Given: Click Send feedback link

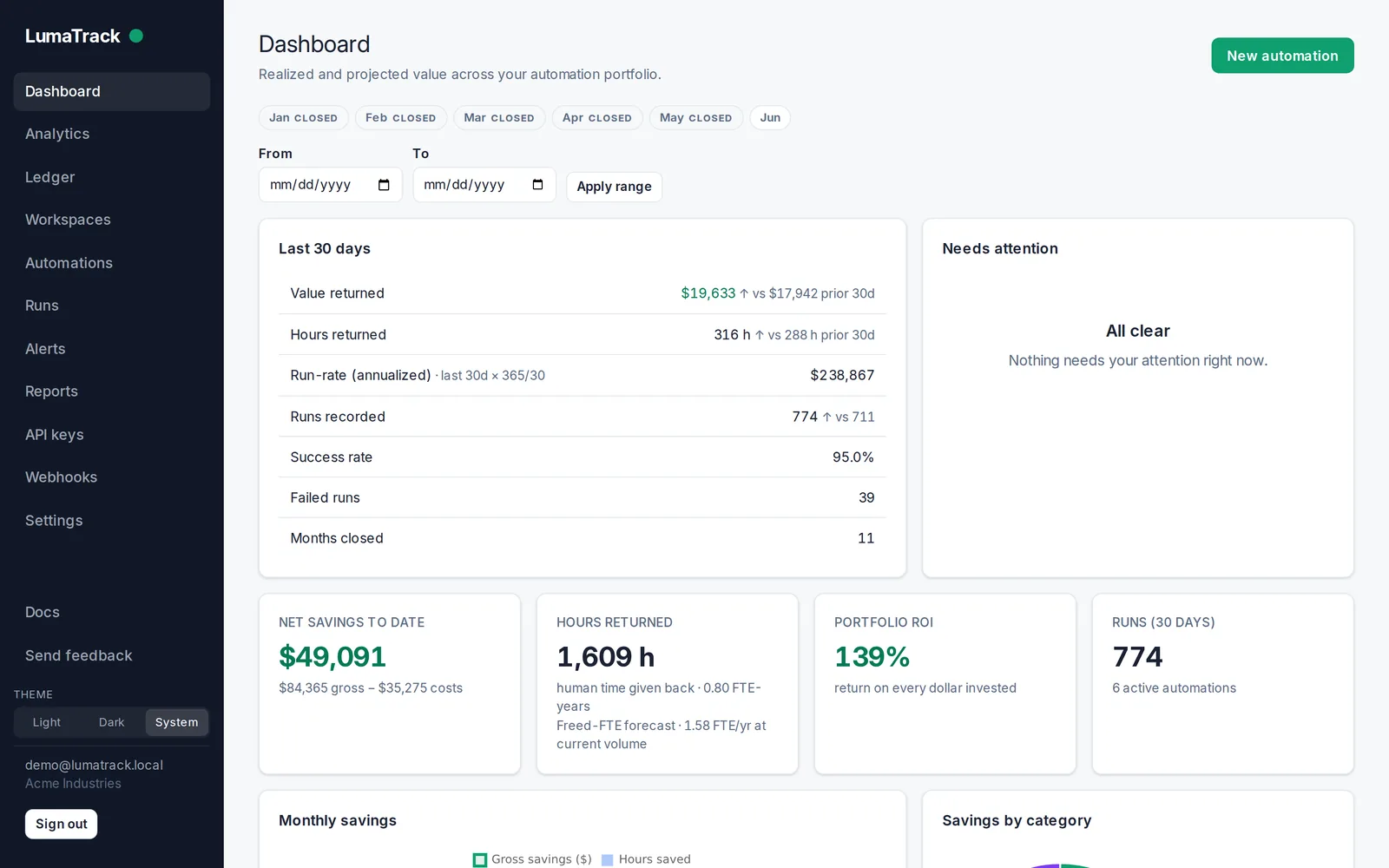Looking at the screenshot, I should click(112, 655).
